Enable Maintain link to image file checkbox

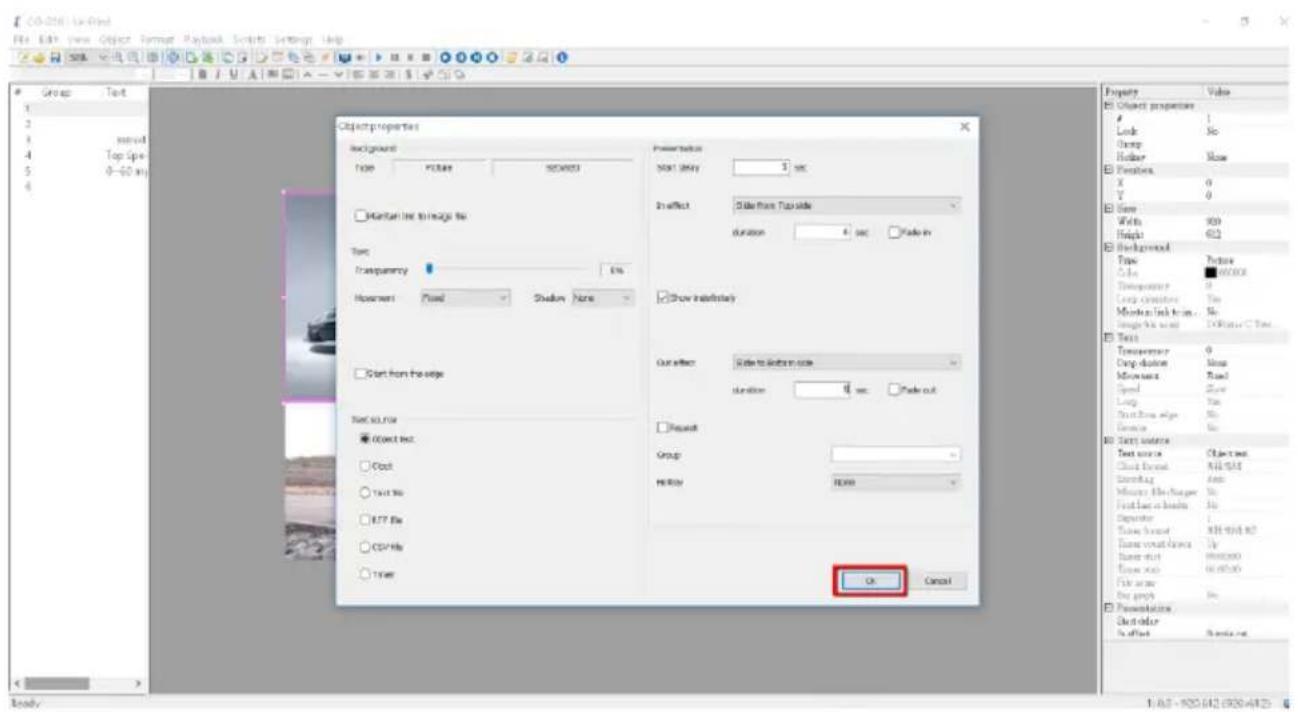pyautogui.click(x=361, y=216)
